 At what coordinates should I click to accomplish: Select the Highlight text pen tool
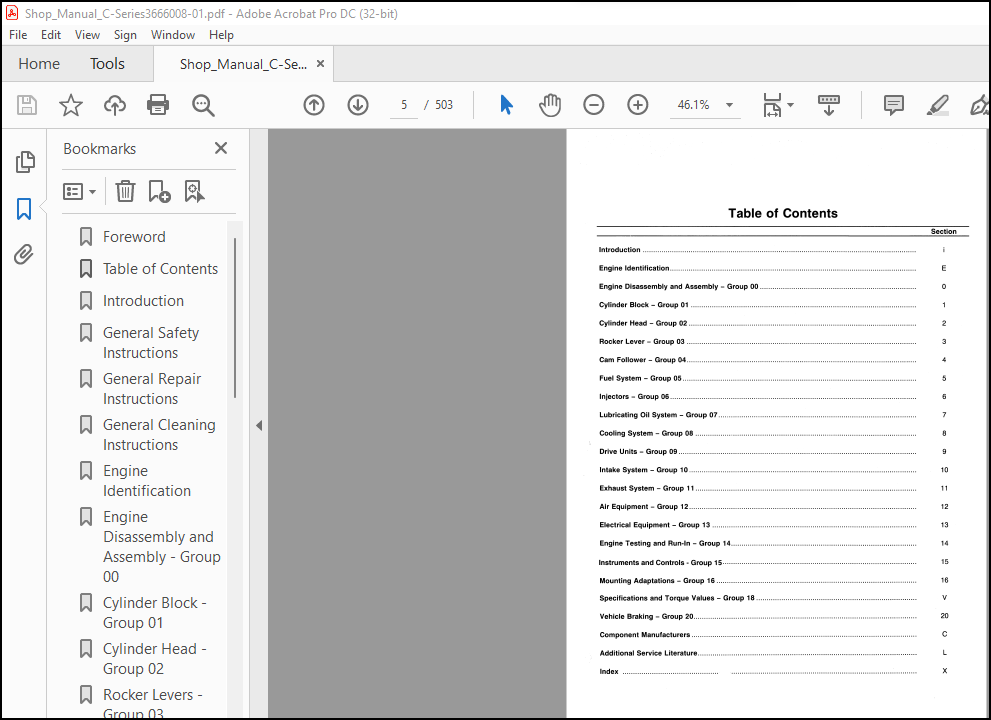937,105
